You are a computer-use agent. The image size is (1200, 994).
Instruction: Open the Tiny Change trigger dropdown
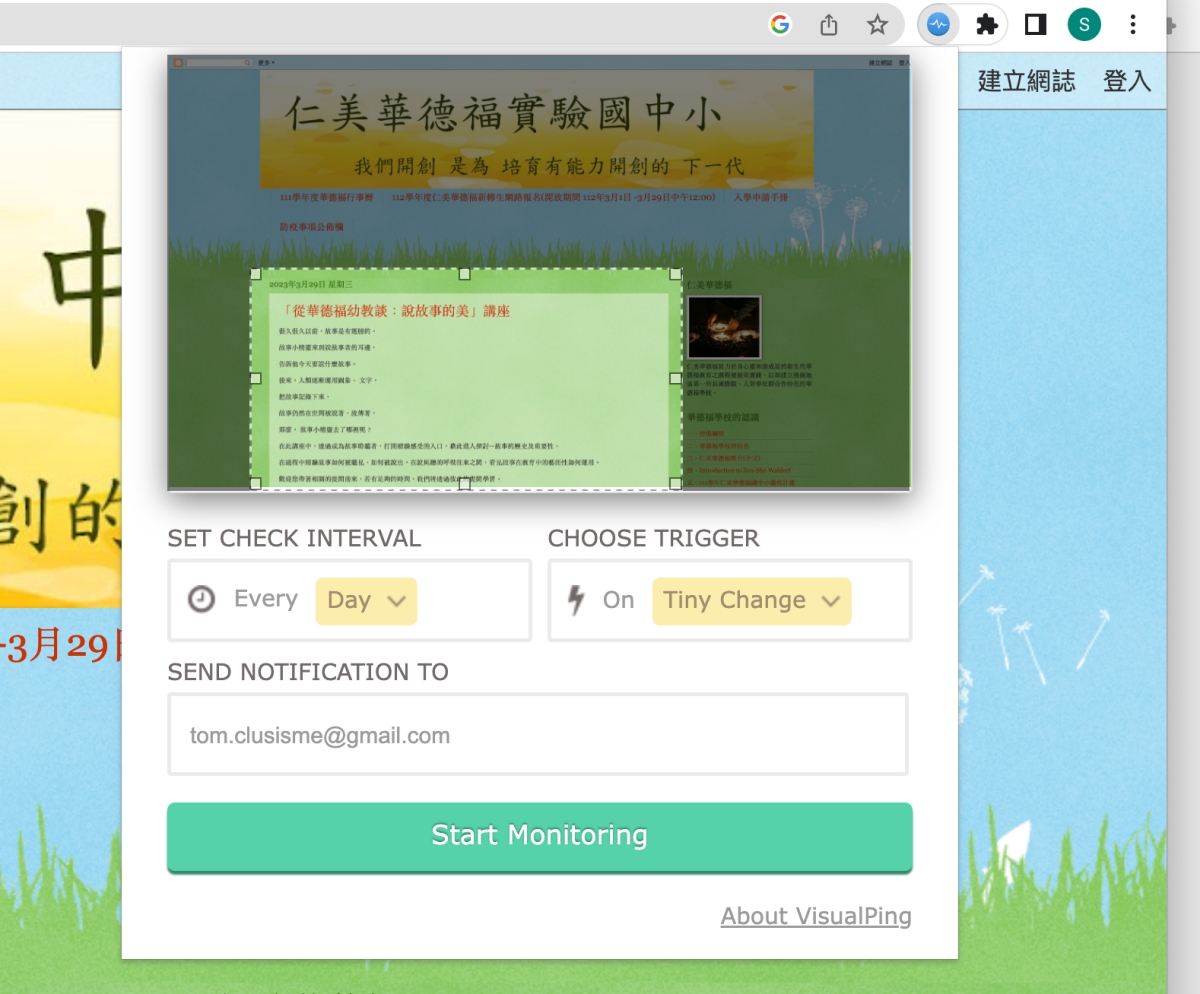752,601
